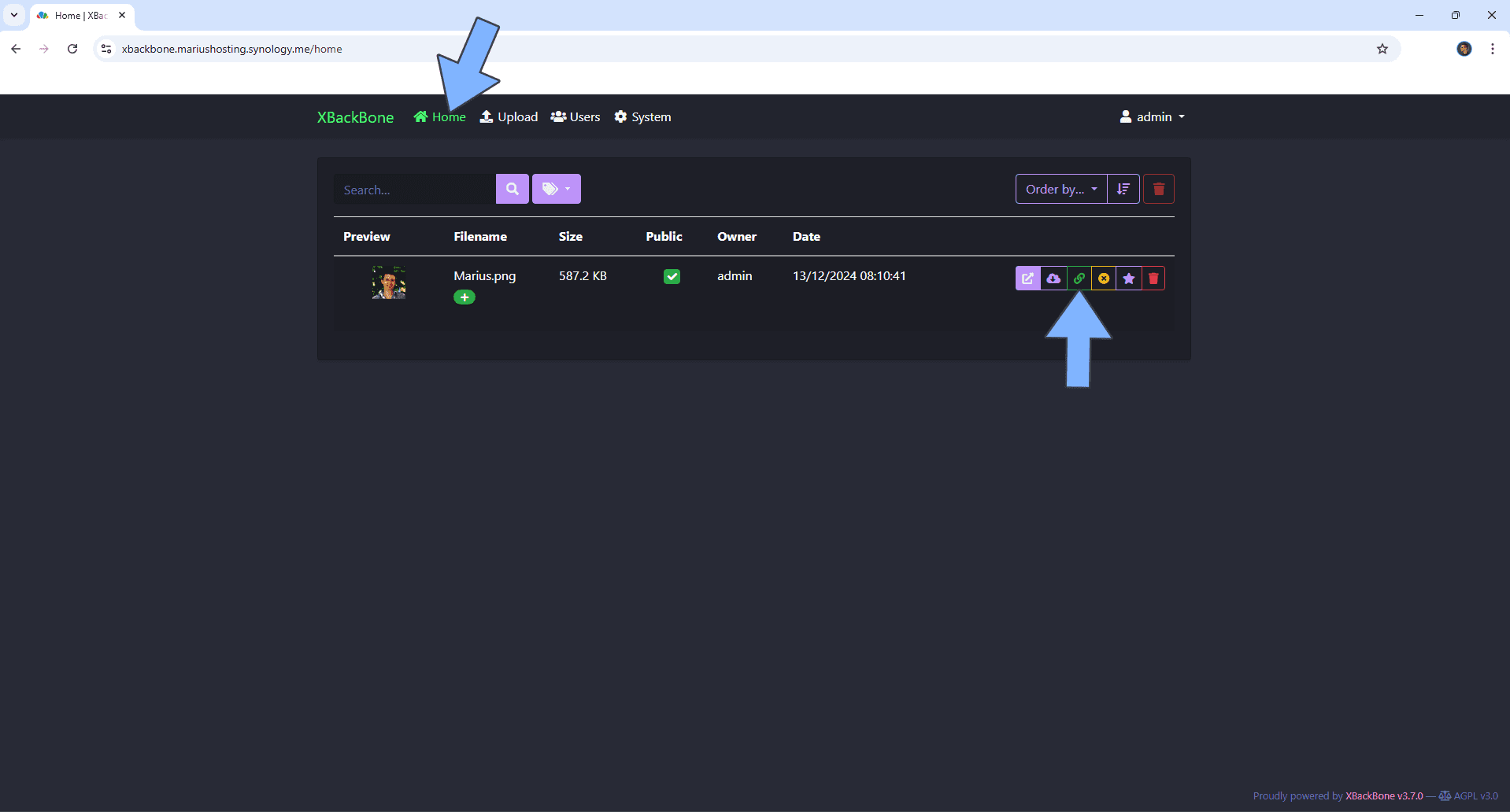Click the browser address bar URL

pos(231,49)
